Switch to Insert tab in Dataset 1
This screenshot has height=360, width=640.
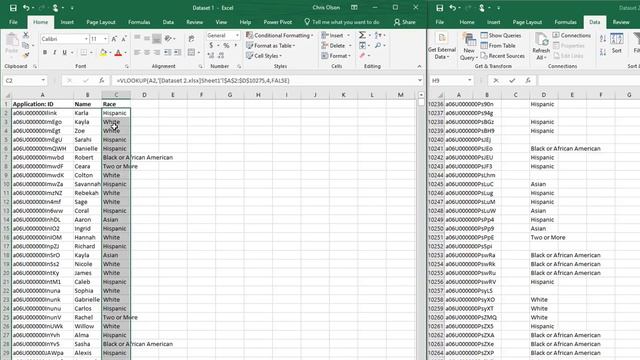click(67, 22)
